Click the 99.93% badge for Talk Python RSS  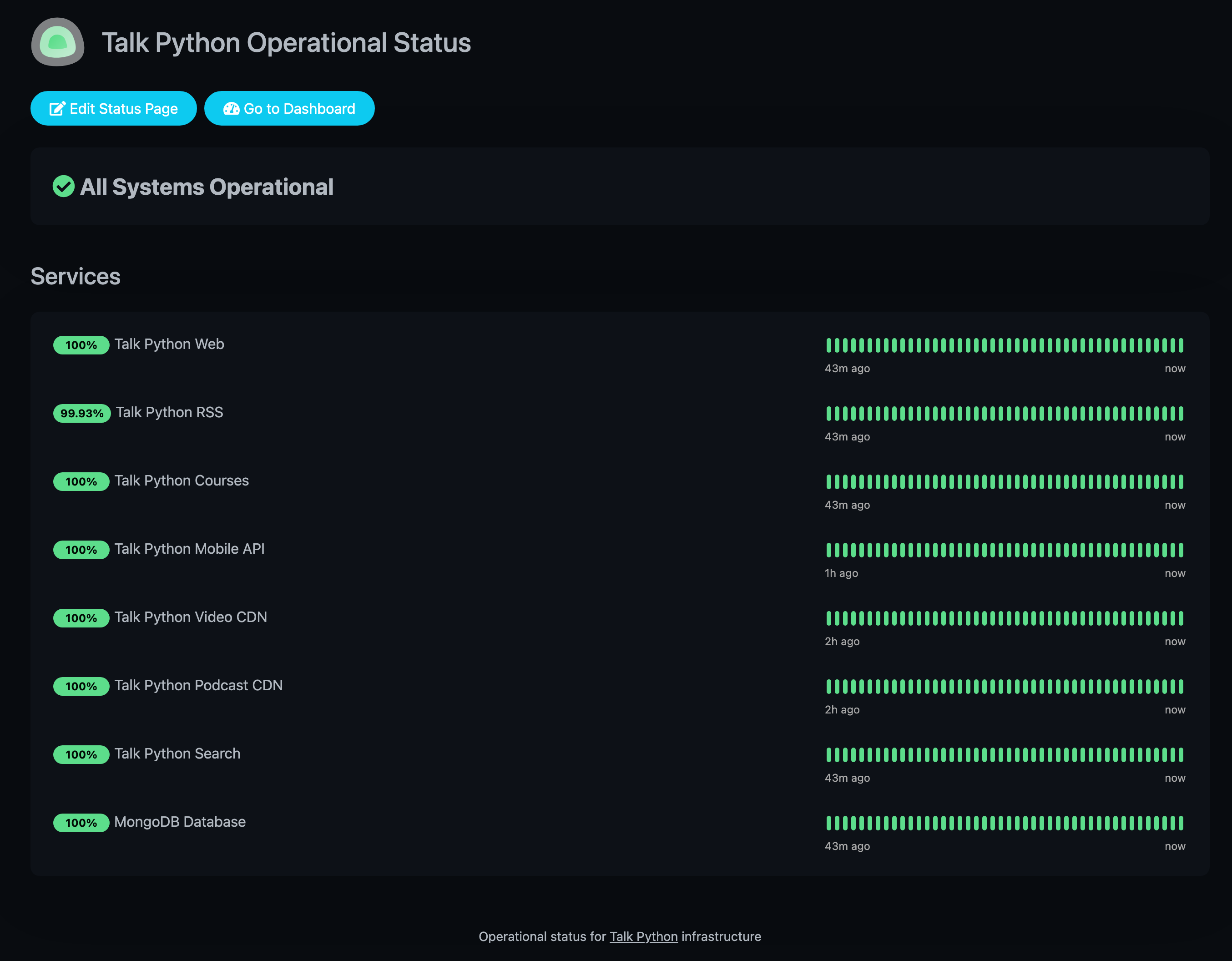(x=82, y=413)
